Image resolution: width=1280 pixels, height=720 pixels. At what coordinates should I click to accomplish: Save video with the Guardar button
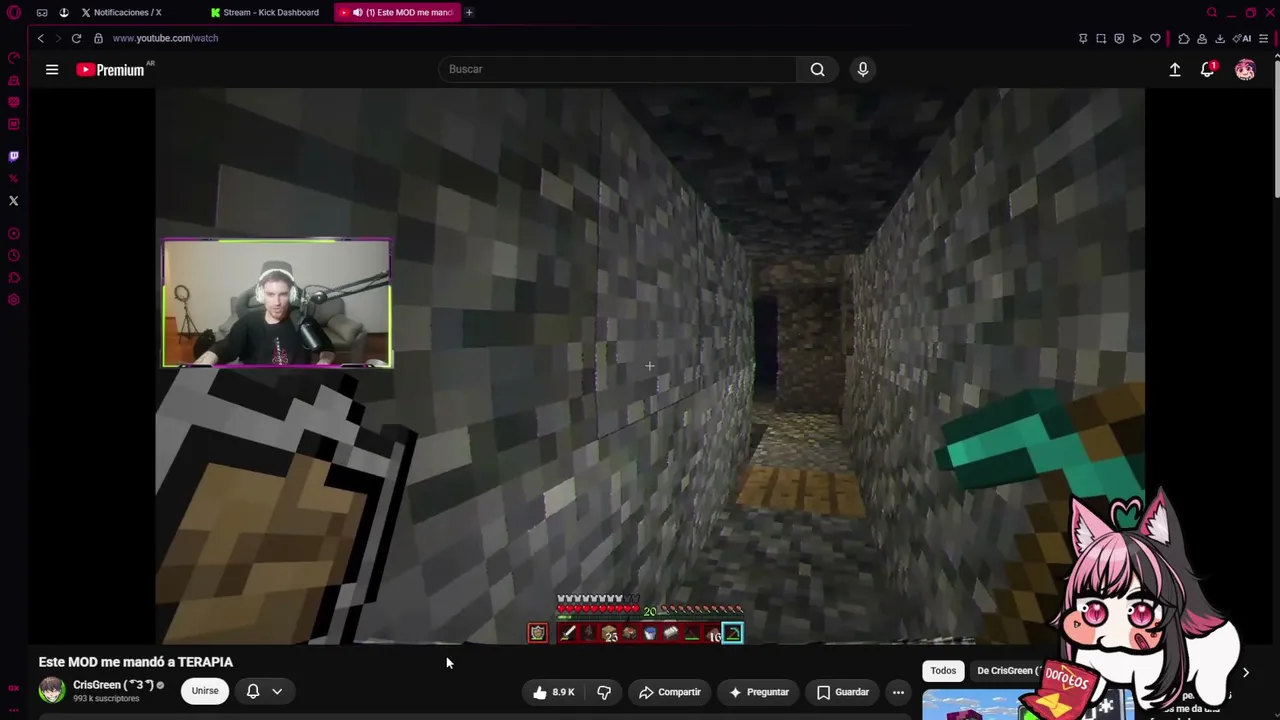tap(842, 692)
